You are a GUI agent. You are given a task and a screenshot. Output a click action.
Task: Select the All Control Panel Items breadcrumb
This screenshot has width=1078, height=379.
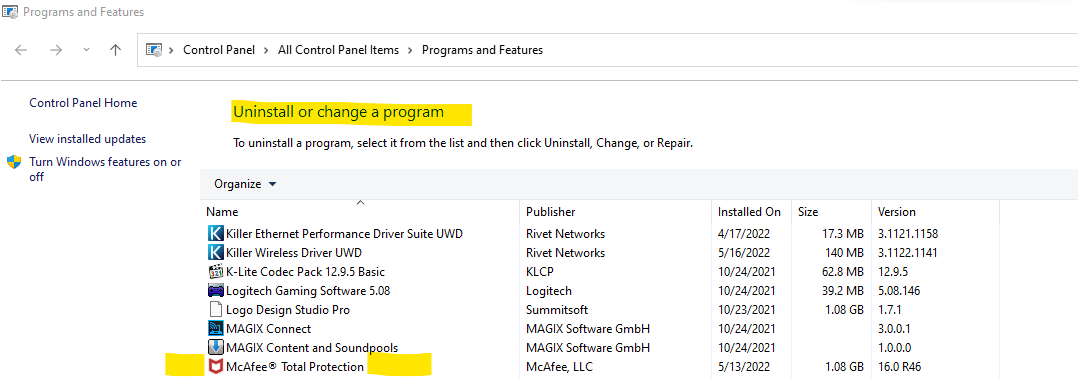(x=338, y=50)
